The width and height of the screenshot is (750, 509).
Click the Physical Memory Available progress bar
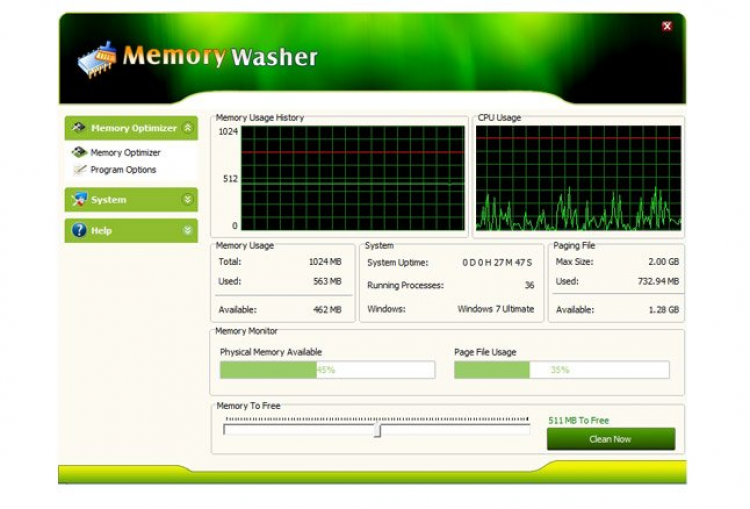[327, 370]
